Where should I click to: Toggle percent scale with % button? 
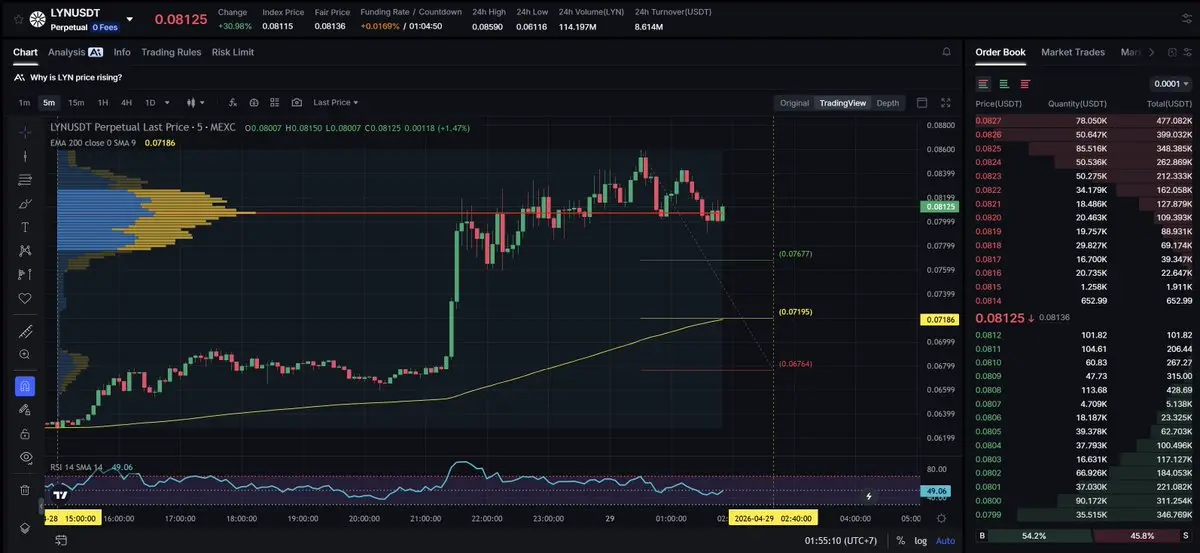(900, 541)
